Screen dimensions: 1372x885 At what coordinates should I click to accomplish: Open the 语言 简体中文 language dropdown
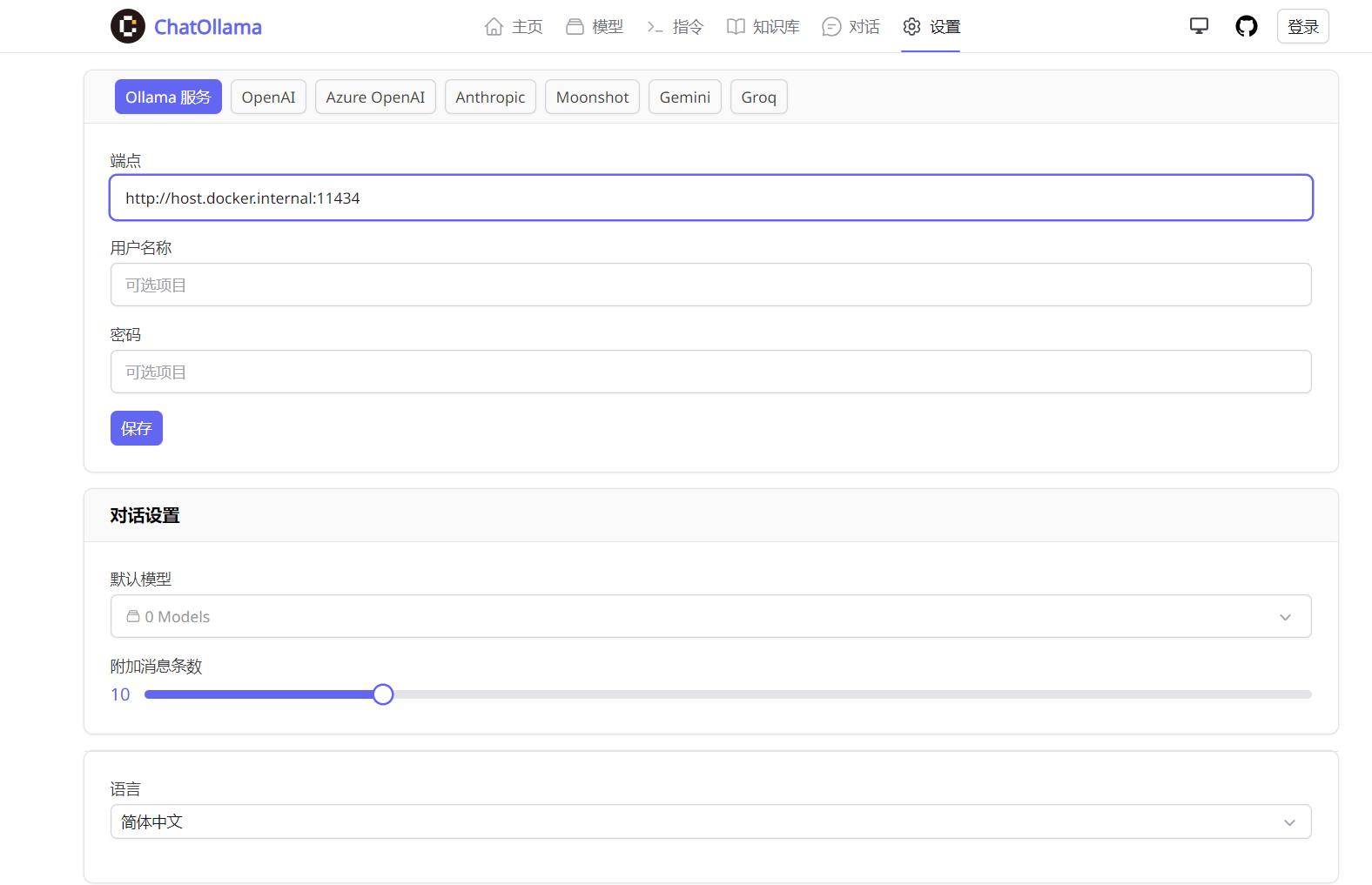710,821
